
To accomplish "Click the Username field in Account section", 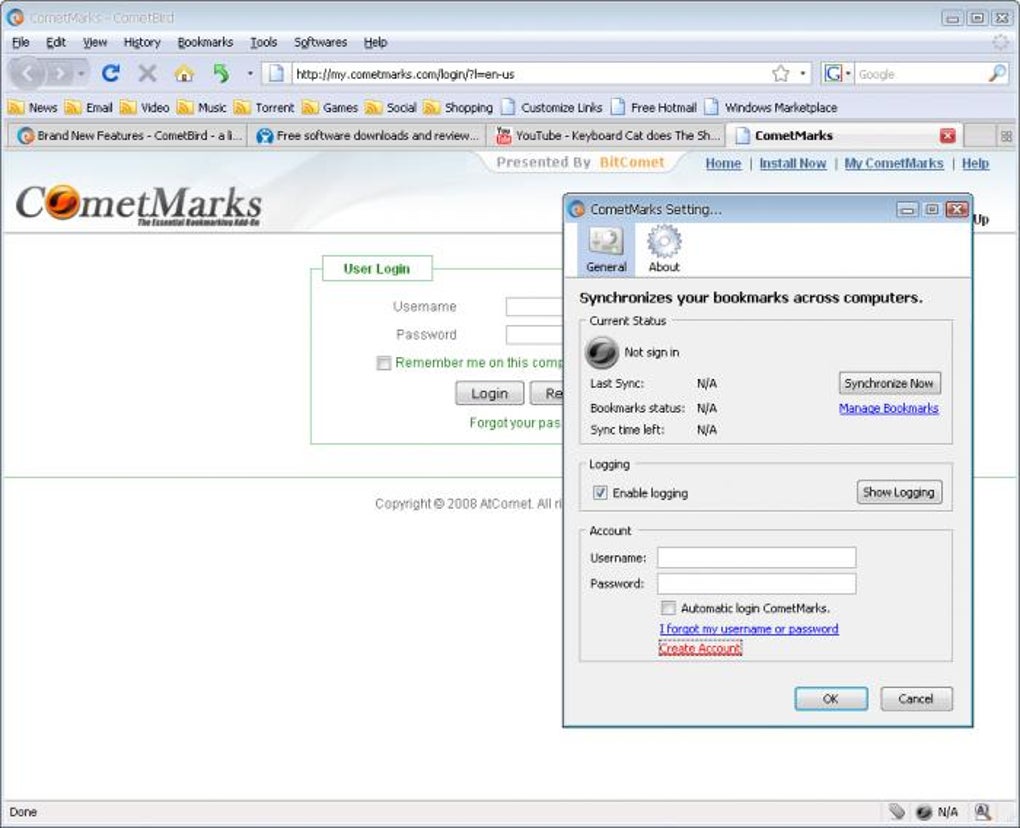I will point(756,557).
